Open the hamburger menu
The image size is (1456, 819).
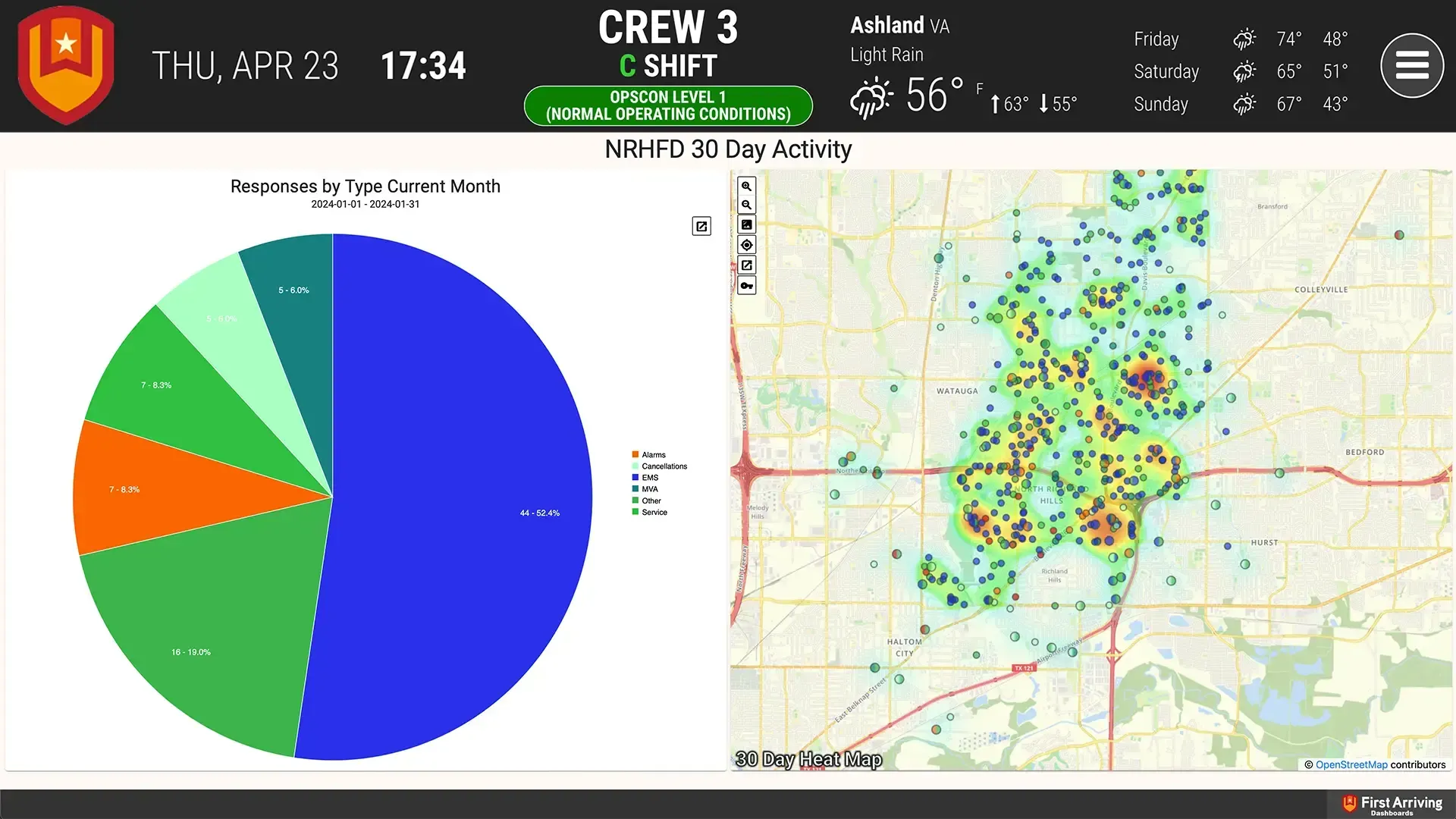(x=1412, y=66)
